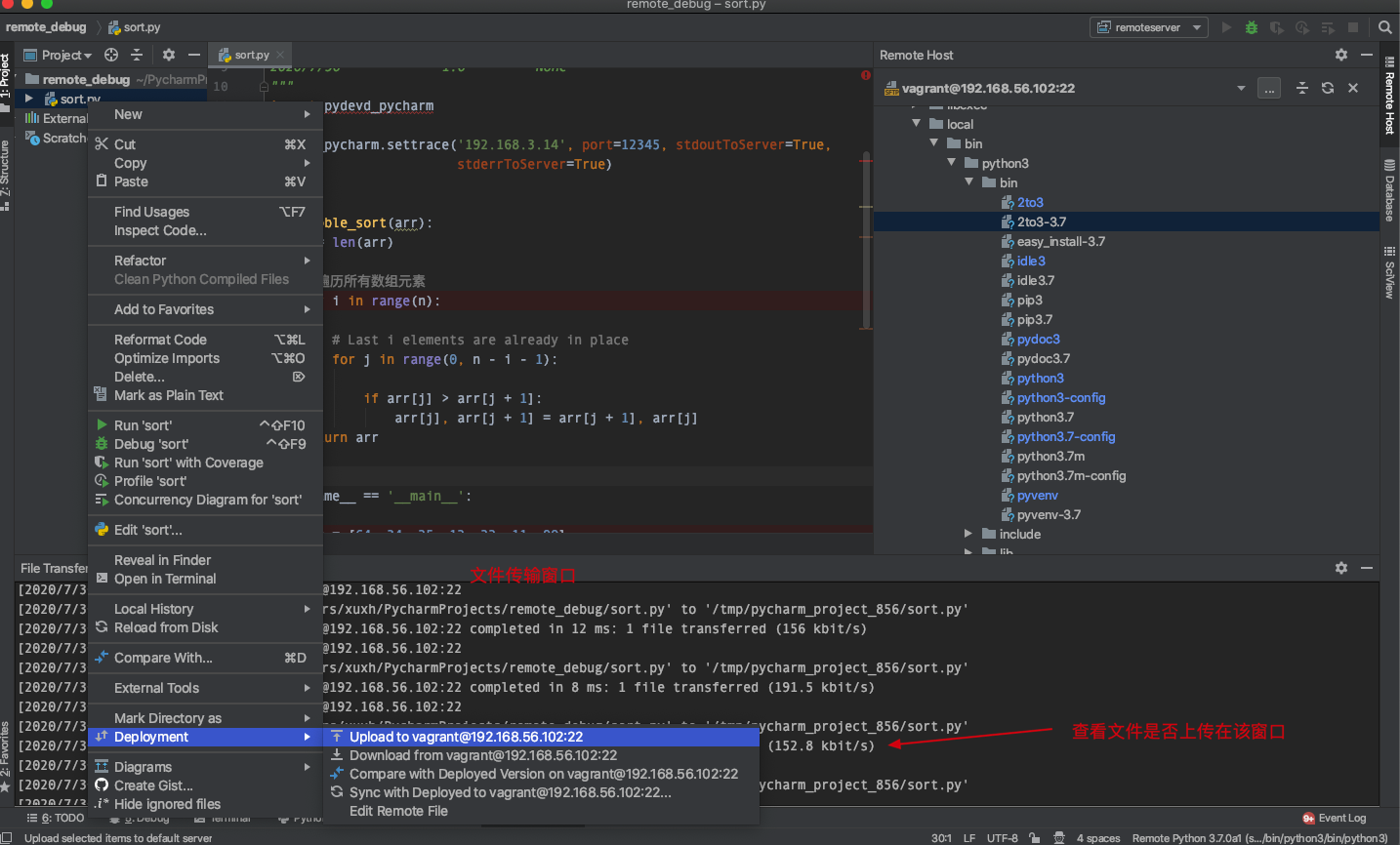Open the Database side tool window
1400x845 pixels.
(x=1390, y=189)
